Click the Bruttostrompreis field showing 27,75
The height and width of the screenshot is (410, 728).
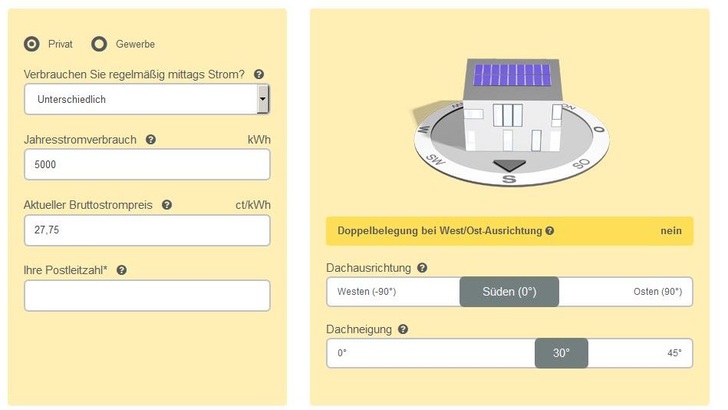click(x=147, y=230)
